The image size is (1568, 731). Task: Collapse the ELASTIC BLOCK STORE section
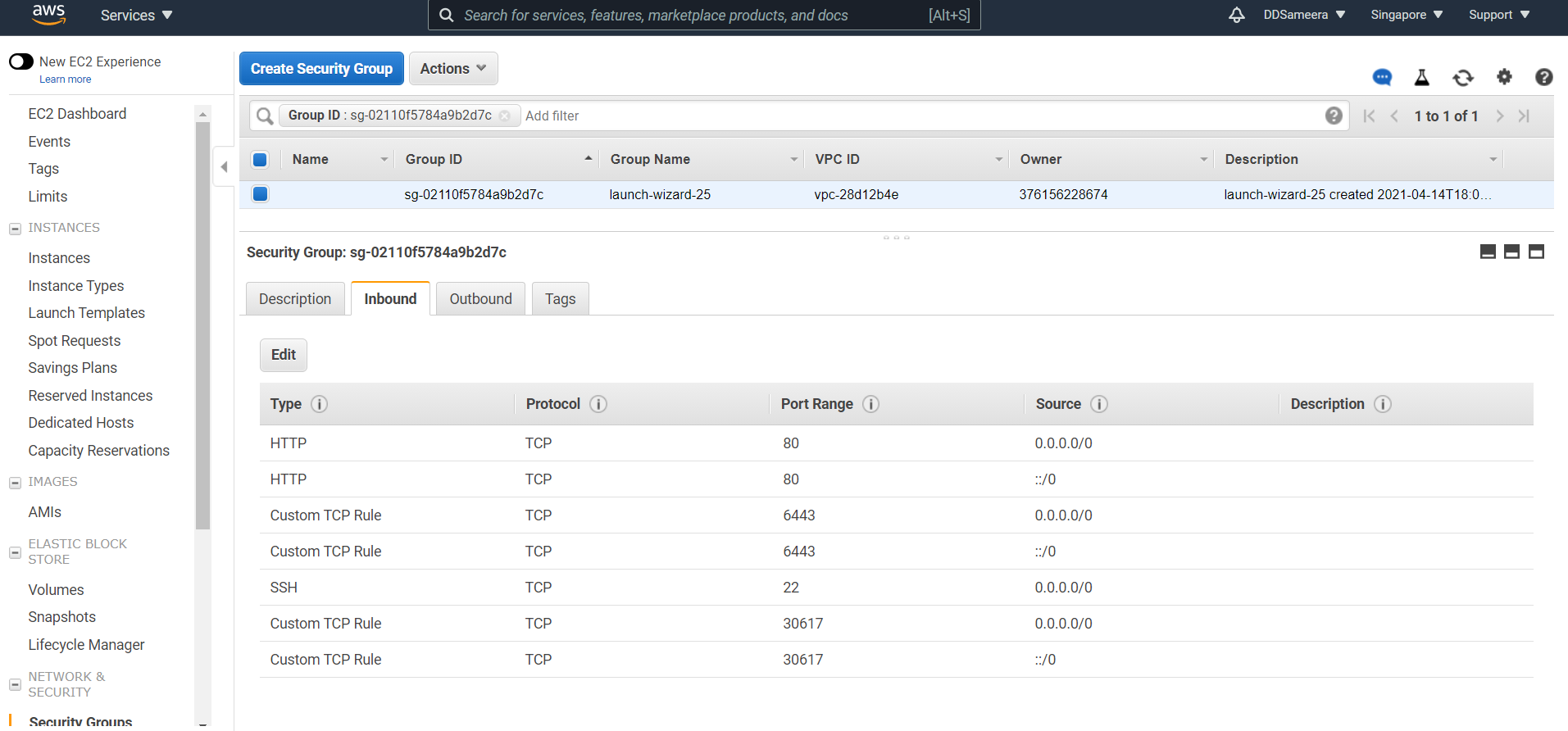pos(15,552)
